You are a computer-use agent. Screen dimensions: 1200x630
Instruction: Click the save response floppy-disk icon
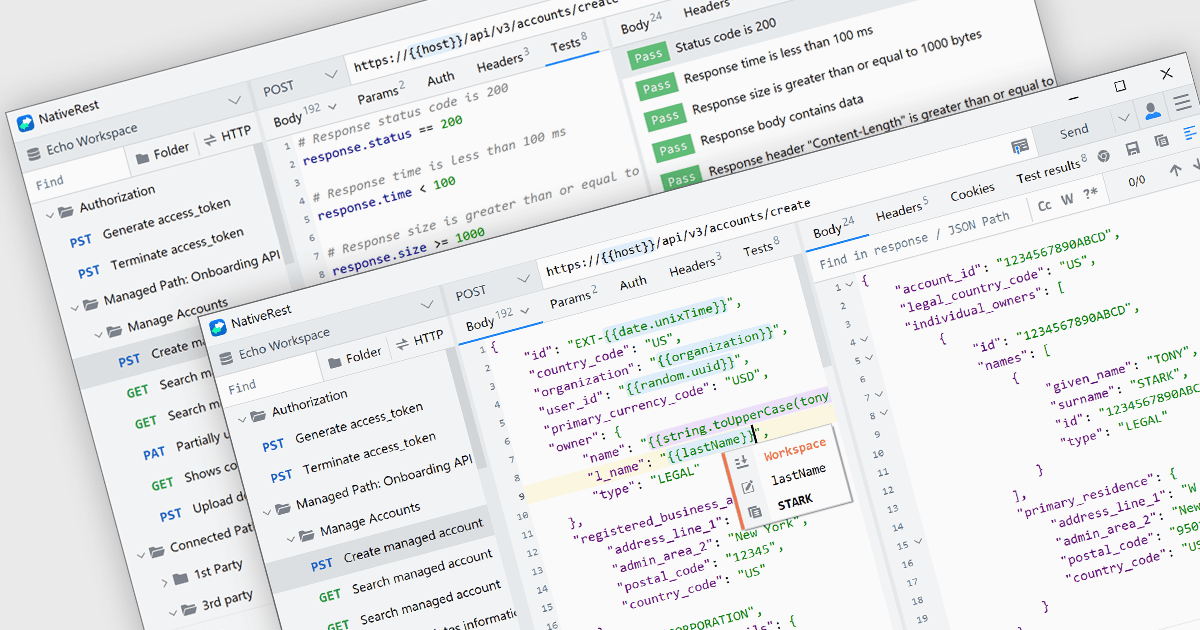tap(1132, 149)
